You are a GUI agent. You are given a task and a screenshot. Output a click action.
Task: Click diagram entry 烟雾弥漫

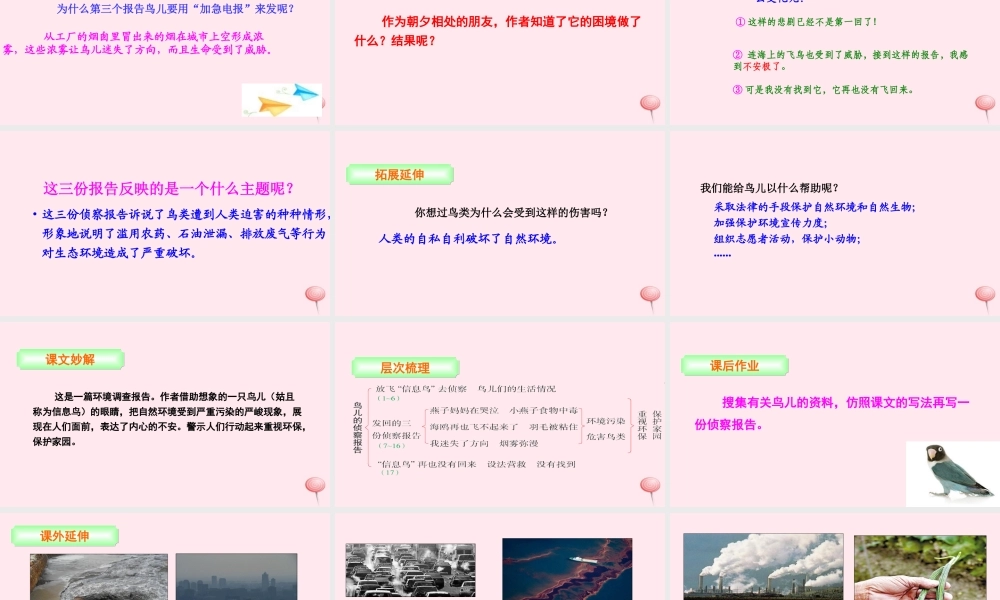point(519,443)
